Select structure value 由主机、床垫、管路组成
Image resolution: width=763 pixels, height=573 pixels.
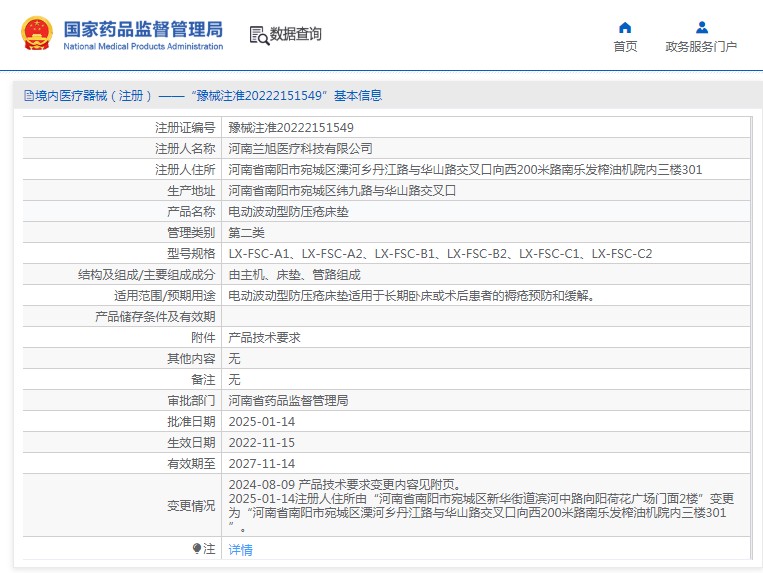(294, 275)
